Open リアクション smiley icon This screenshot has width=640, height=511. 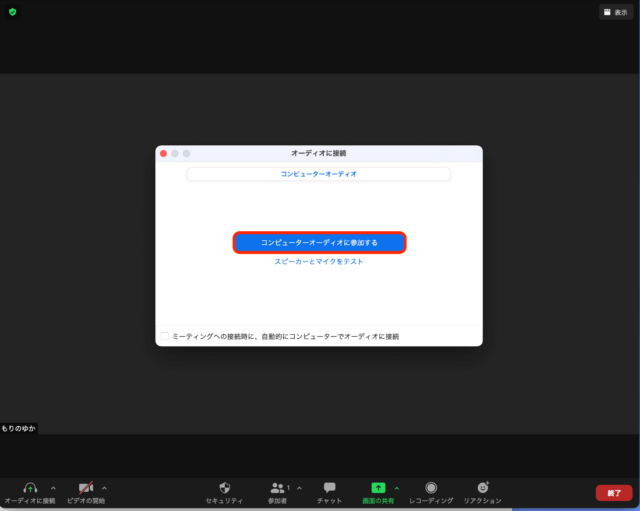pyautogui.click(x=483, y=488)
